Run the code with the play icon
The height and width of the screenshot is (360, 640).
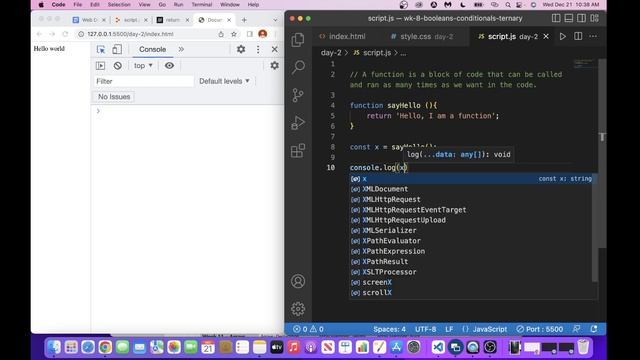pos(562,36)
